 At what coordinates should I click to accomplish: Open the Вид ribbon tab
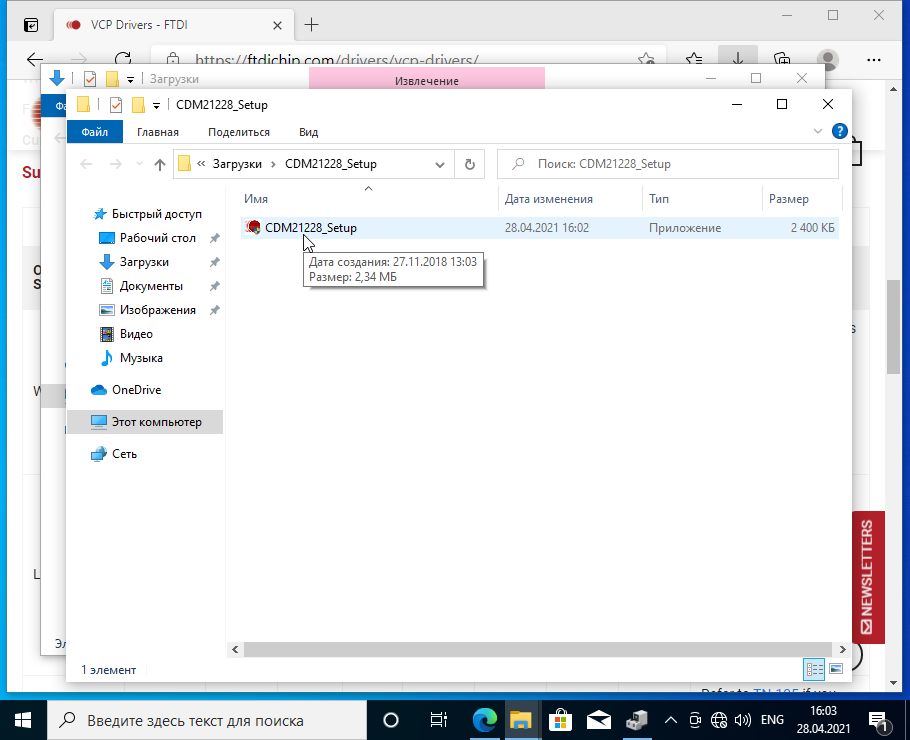(x=308, y=132)
